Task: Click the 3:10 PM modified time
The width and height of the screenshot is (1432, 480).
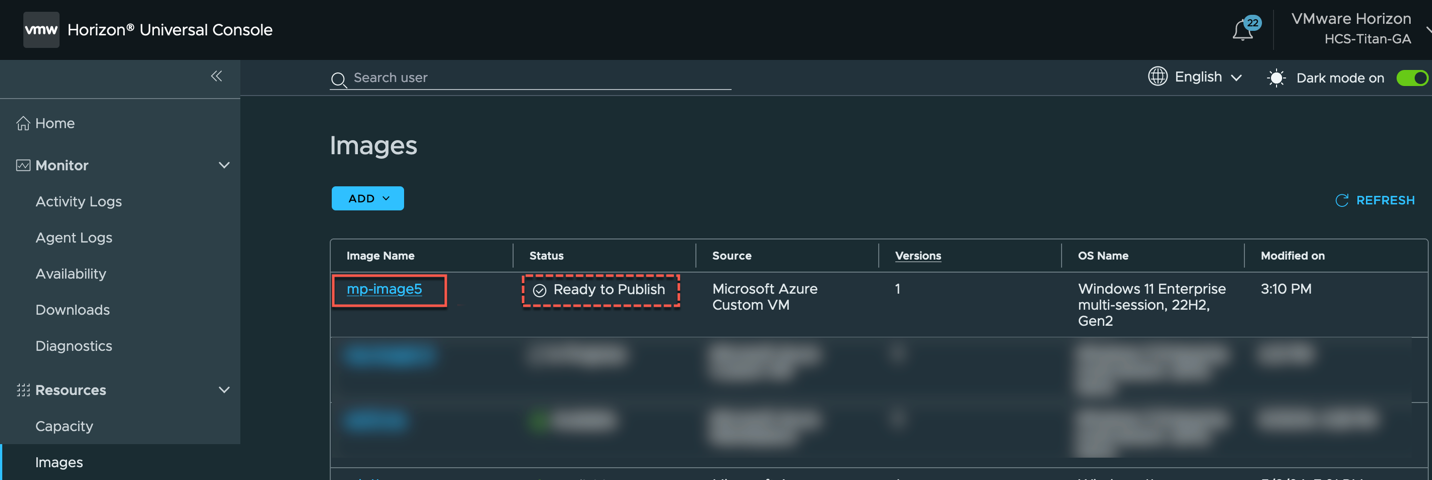Action: coord(1286,289)
